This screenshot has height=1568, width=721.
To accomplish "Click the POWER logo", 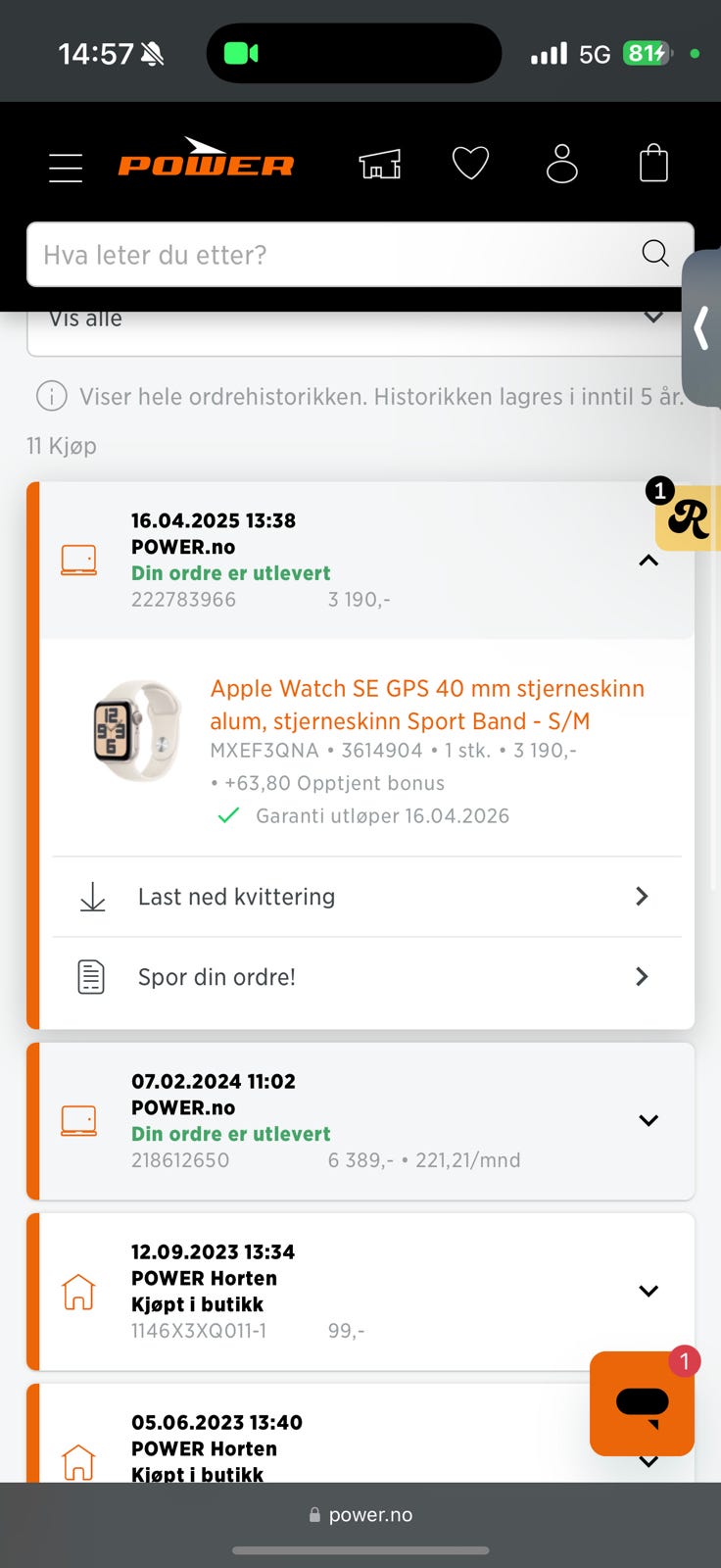I will [x=206, y=160].
